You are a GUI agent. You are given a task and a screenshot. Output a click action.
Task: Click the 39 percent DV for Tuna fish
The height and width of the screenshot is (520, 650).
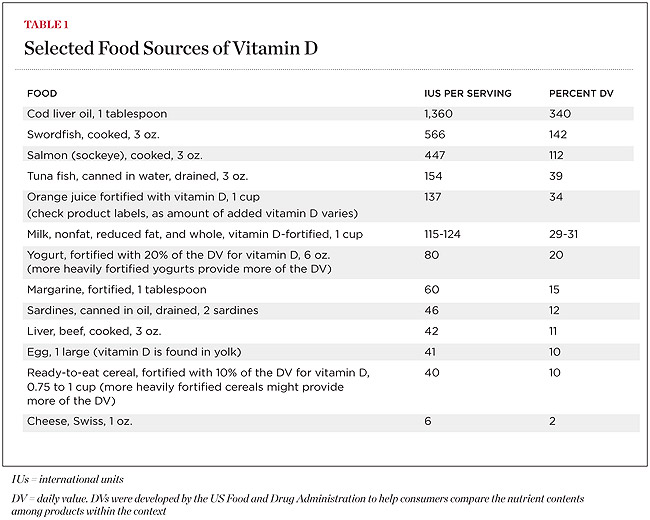point(556,177)
